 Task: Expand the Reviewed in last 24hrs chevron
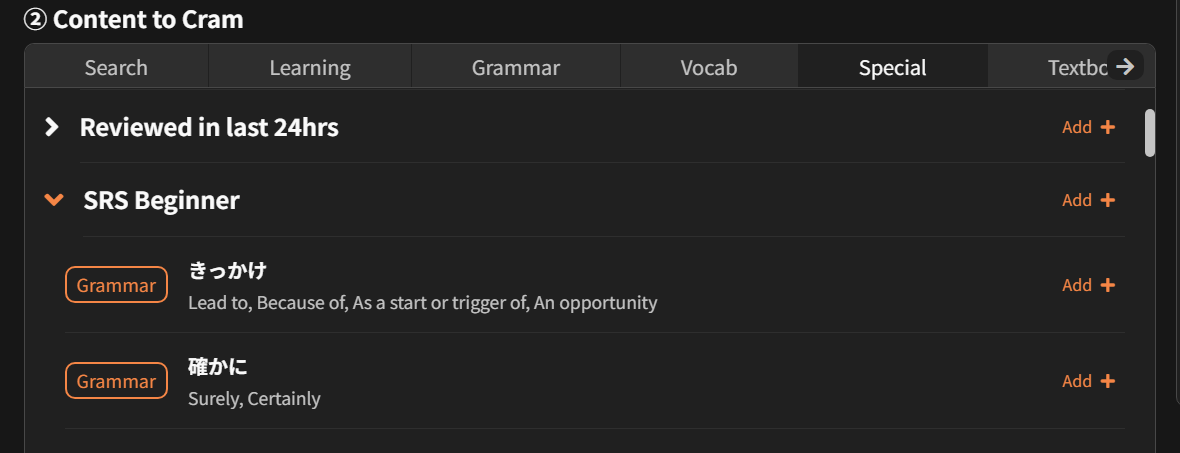tap(53, 127)
